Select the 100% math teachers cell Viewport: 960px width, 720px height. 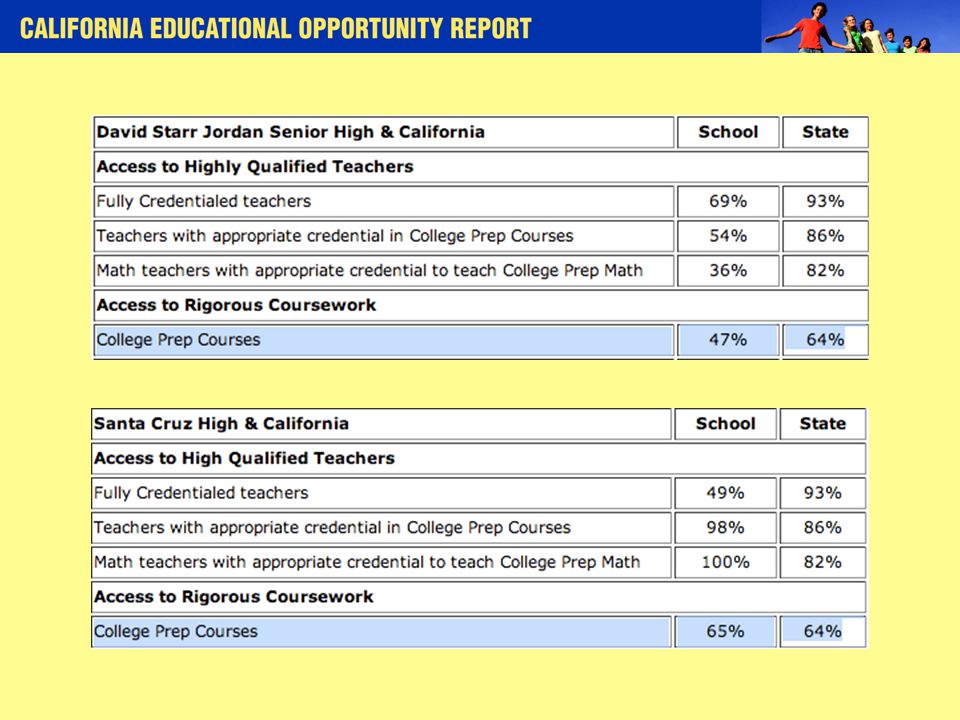click(x=726, y=562)
